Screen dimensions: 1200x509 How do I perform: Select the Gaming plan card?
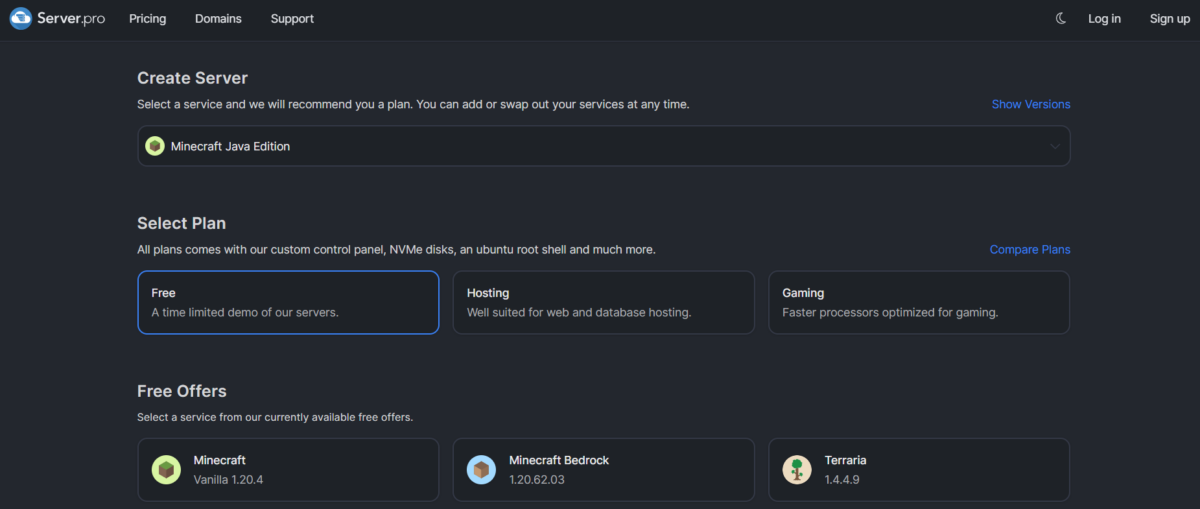919,302
